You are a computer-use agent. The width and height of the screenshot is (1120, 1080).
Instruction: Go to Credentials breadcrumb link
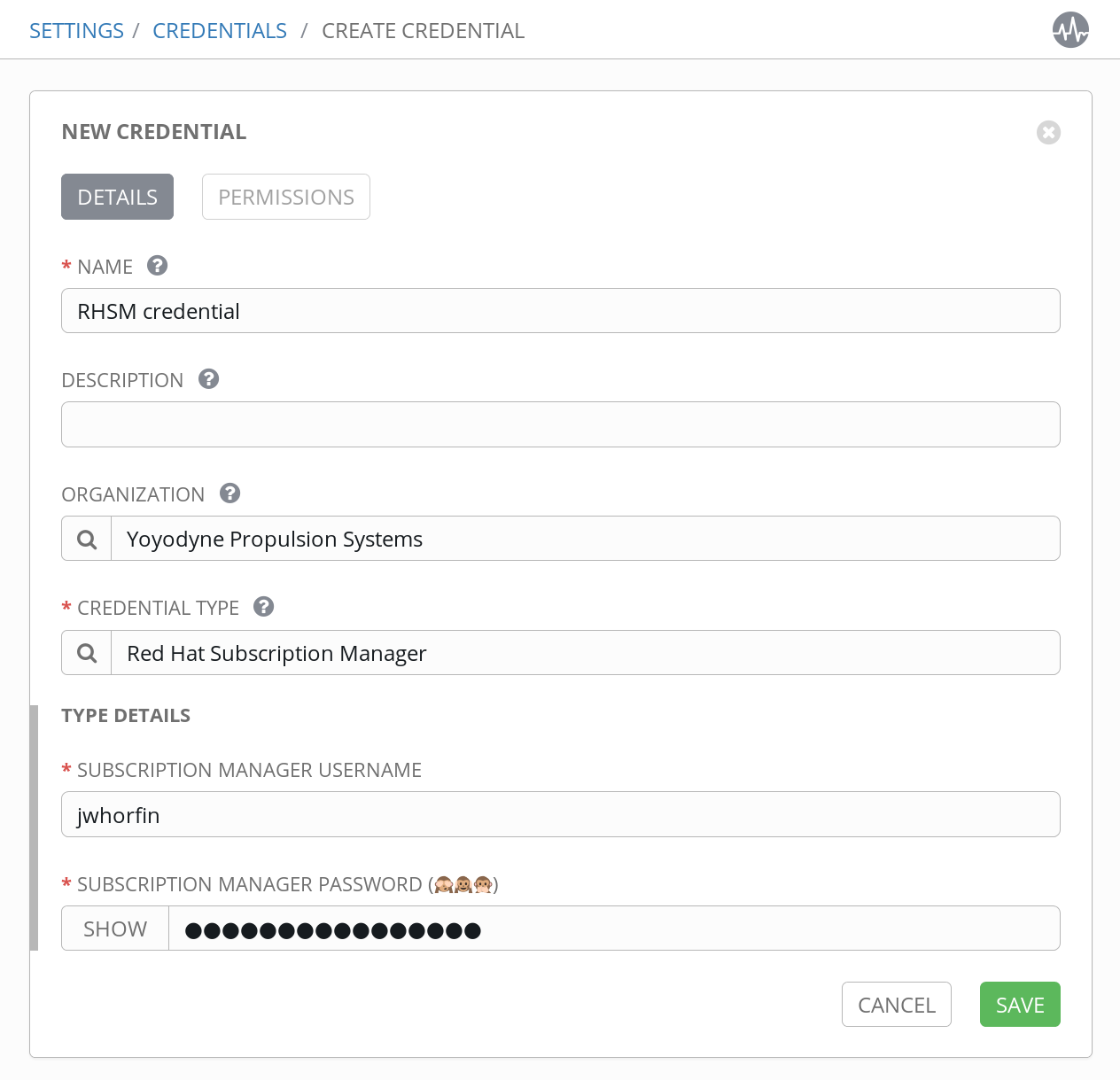pyautogui.click(x=220, y=31)
